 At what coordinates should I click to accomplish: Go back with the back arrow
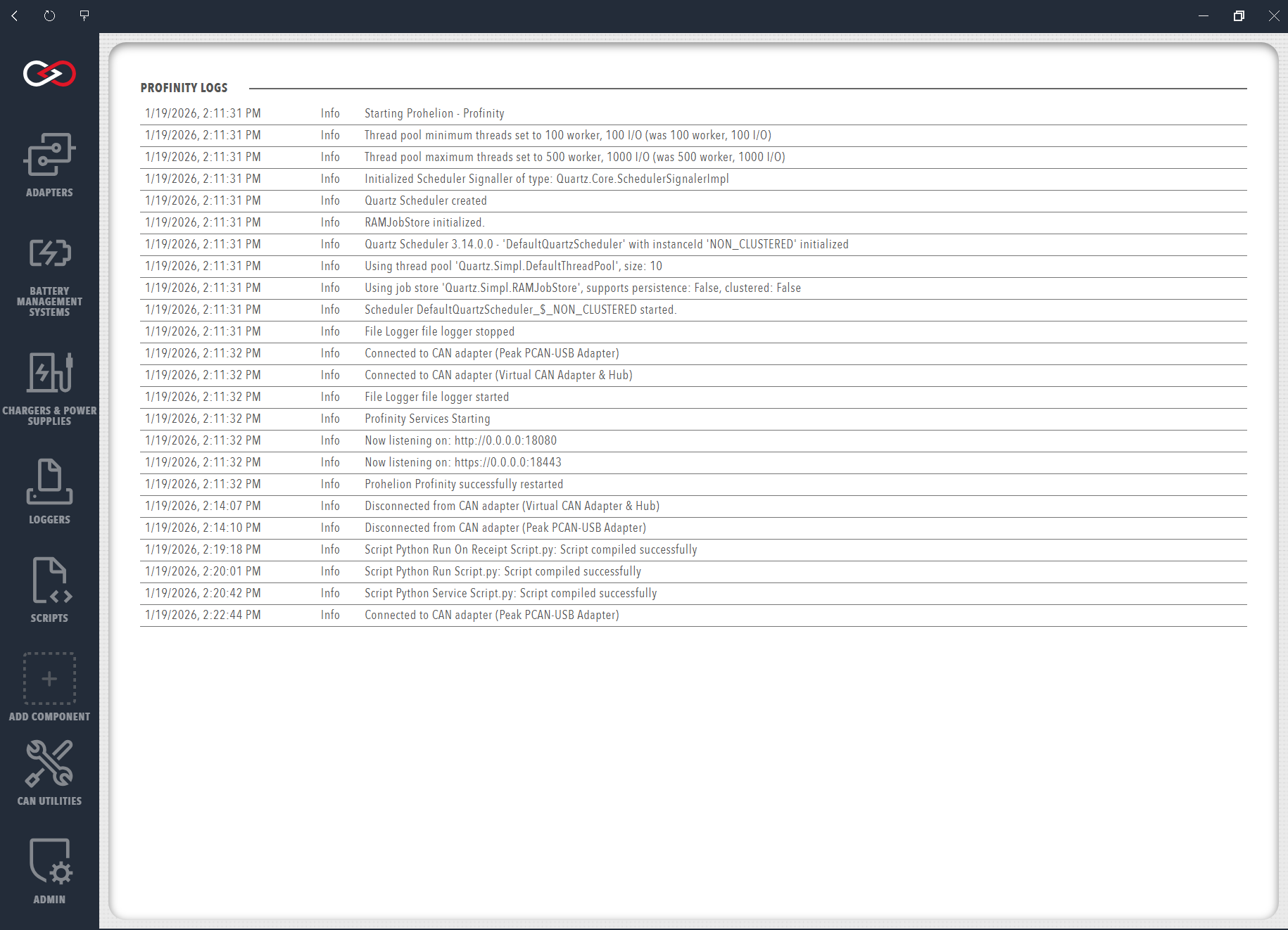pyautogui.click(x=15, y=15)
